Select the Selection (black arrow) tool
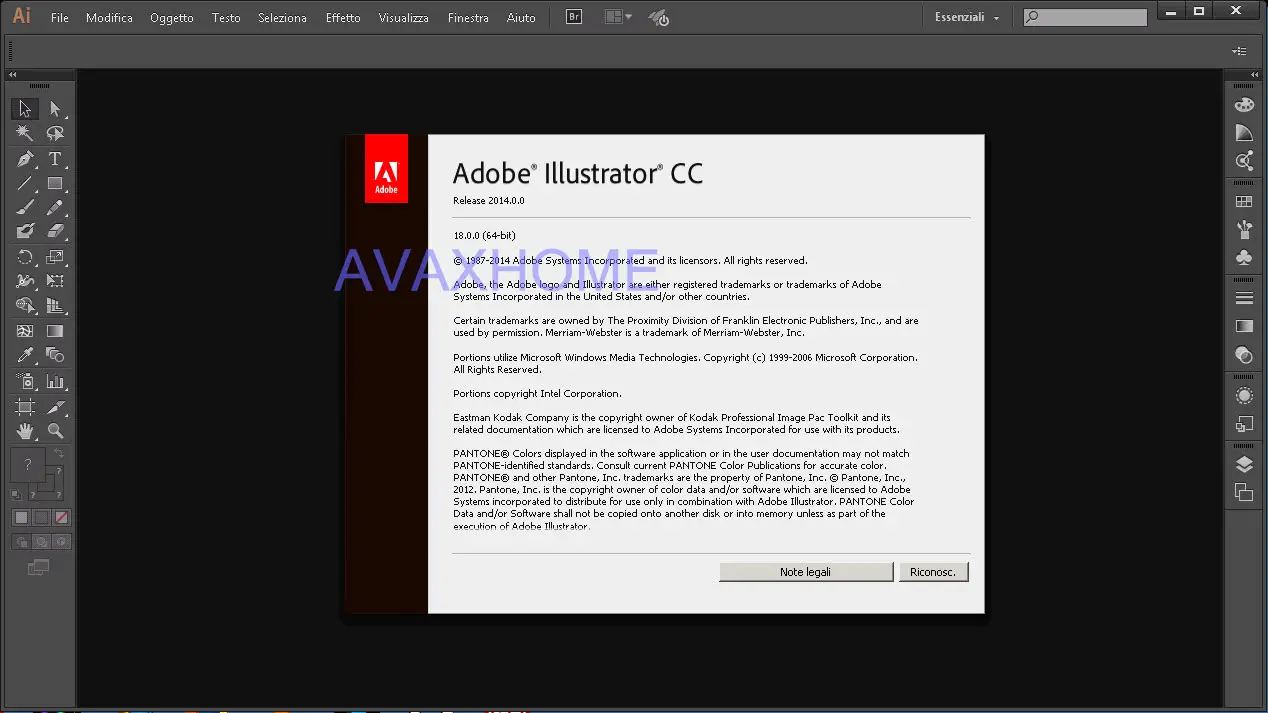This screenshot has height=713, width=1268. point(25,109)
